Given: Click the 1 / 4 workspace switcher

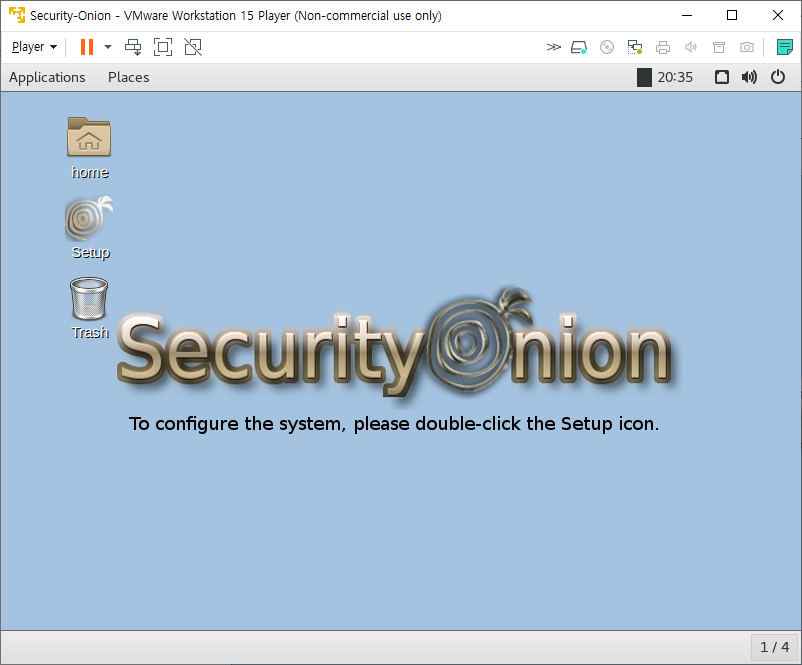Looking at the screenshot, I should pyautogui.click(x=774, y=647).
